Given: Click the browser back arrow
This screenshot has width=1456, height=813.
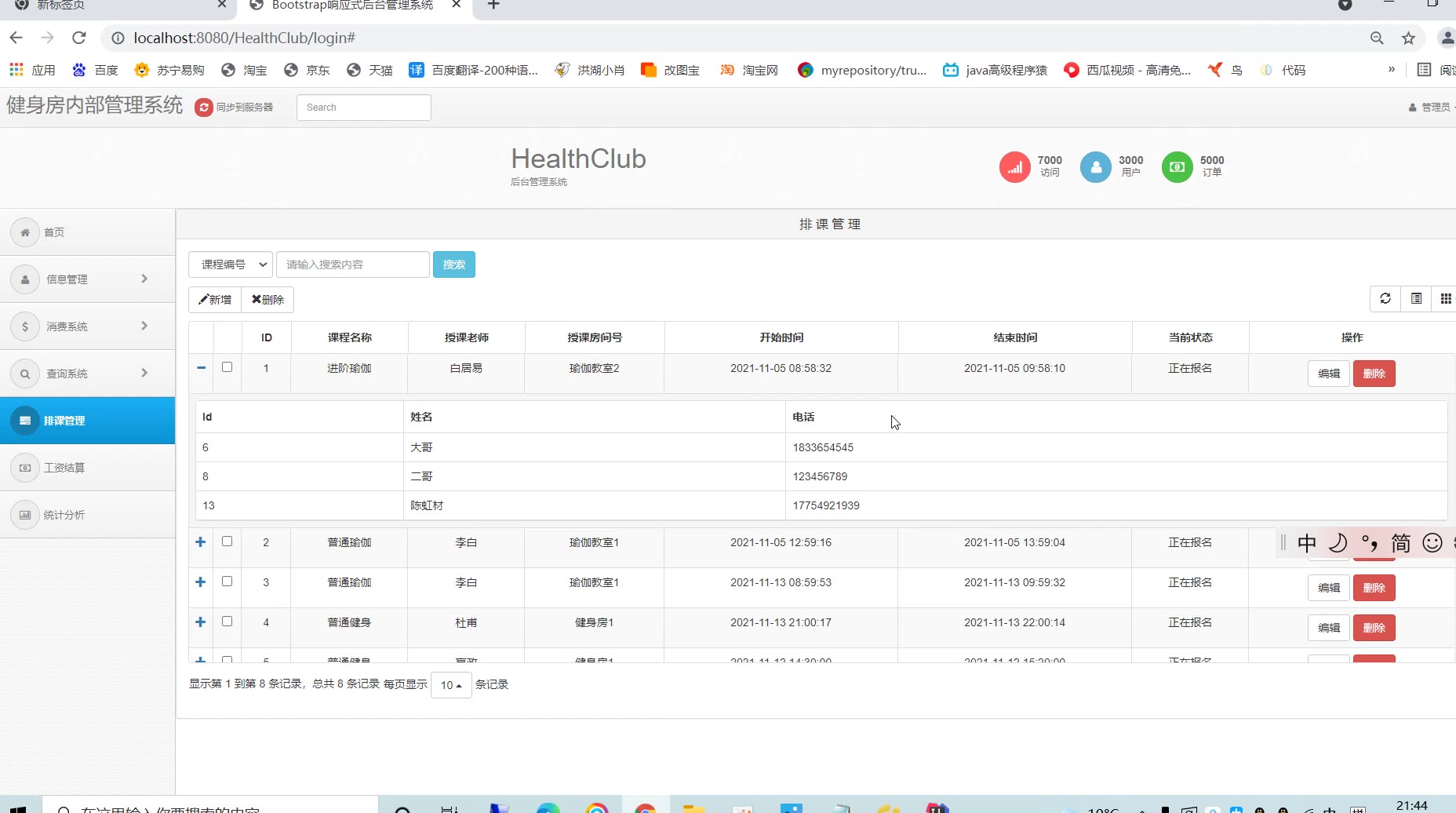Looking at the screenshot, I should pos(16,38).
